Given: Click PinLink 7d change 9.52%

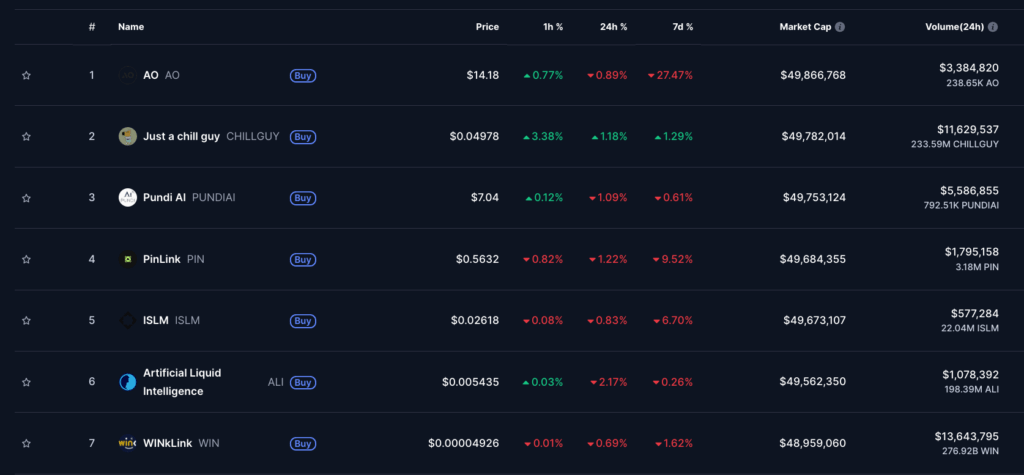Looking at the screenshot, I should [x=673, y=259].
